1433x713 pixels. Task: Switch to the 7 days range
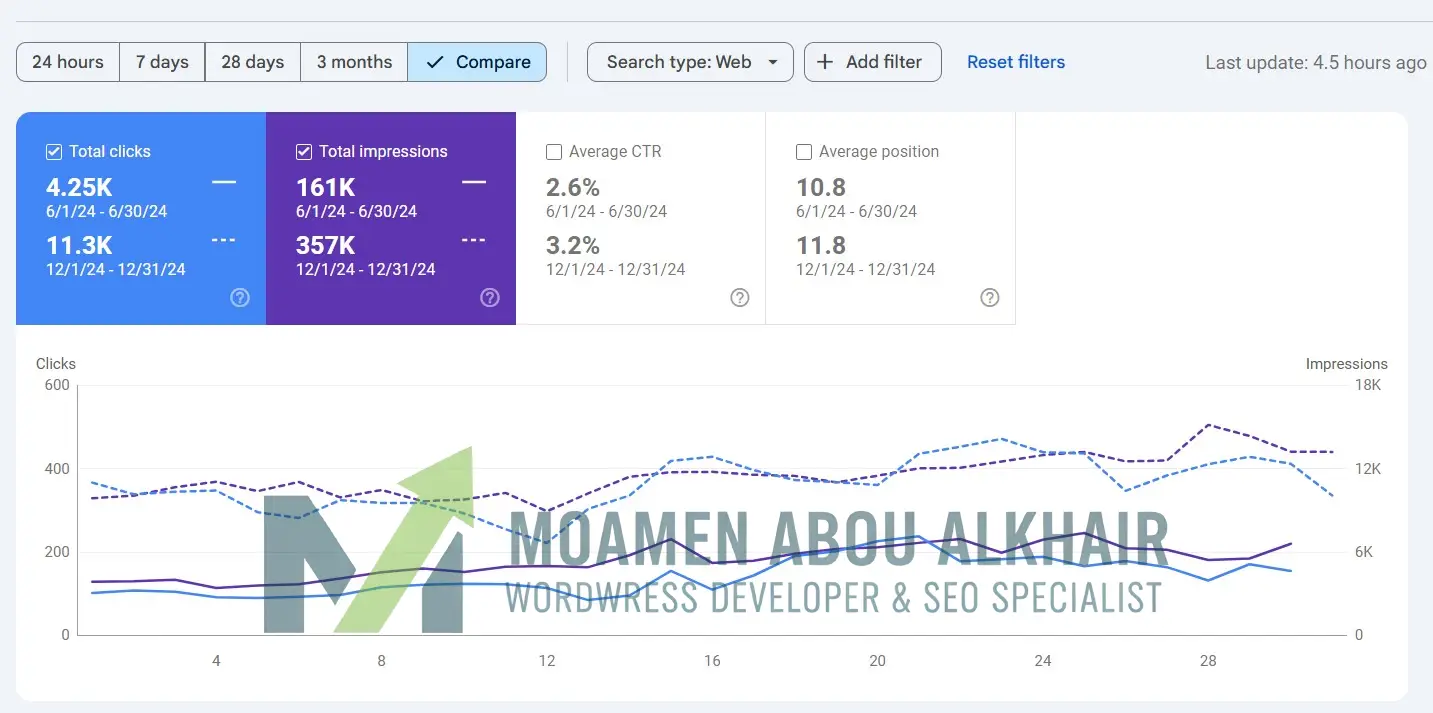pos(162,62)
